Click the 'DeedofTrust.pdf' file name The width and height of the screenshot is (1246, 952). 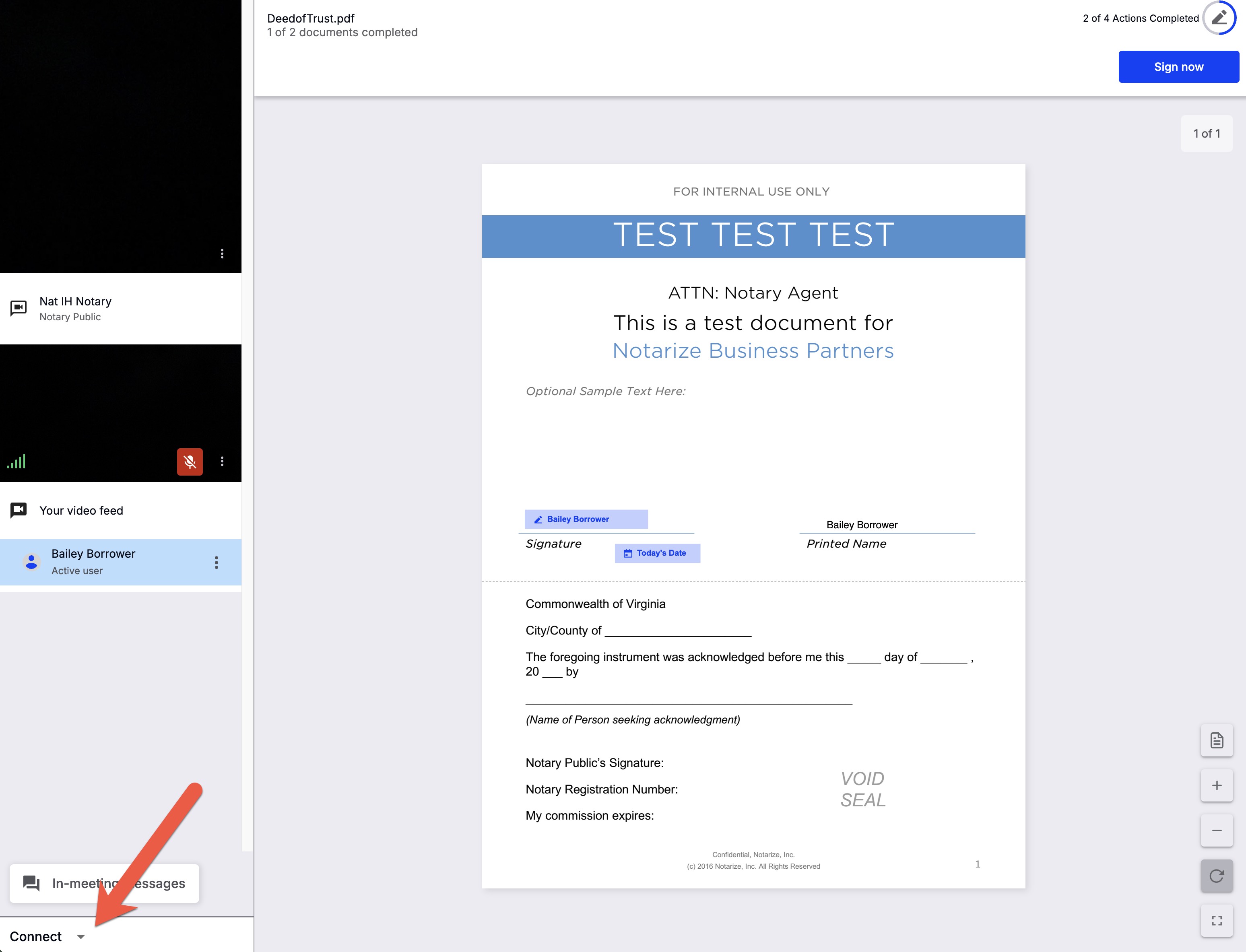311,19
